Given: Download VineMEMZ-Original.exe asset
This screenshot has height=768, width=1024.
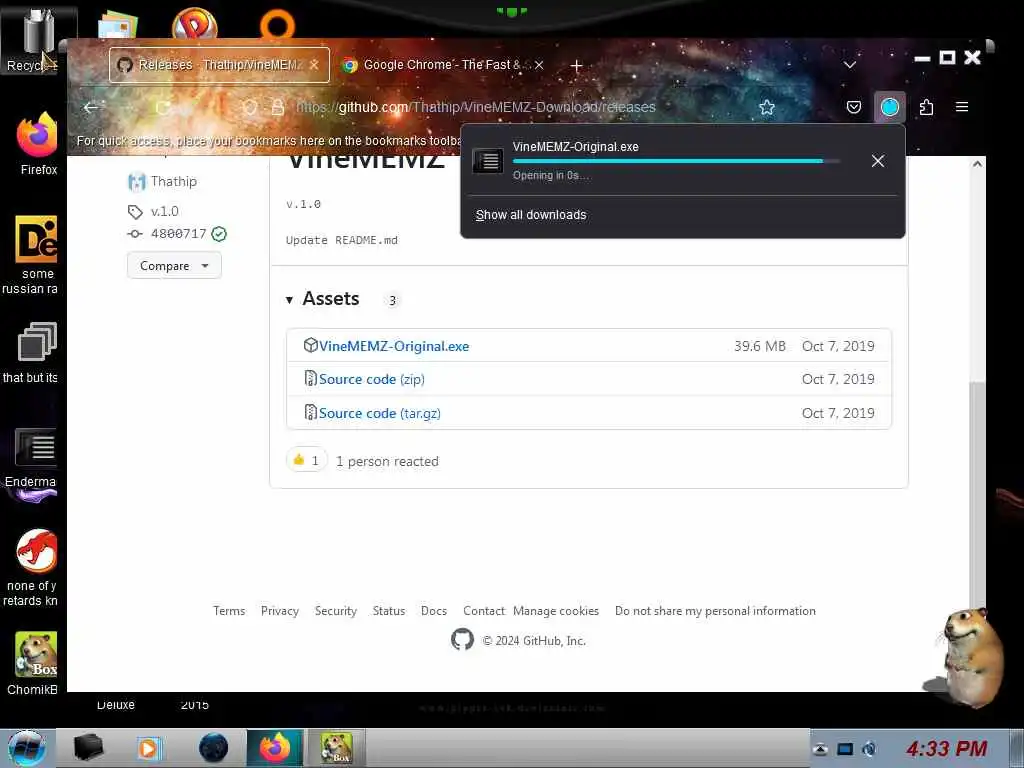Looking at the screenshot, I should coord(394,346).
